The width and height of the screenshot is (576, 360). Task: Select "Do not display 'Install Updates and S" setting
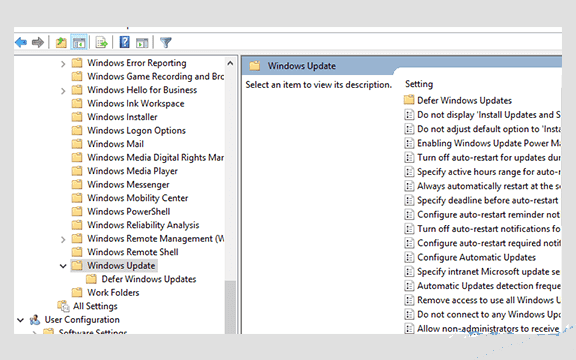[x=482, y=115]
